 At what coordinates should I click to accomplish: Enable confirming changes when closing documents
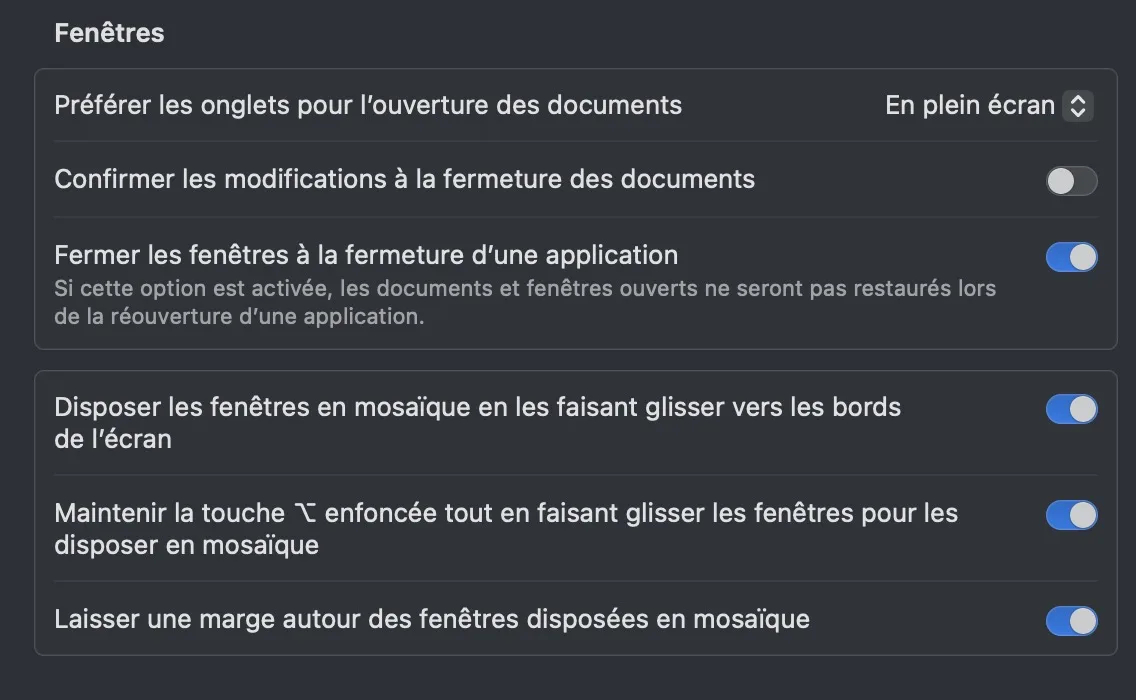coord(1071,181)
